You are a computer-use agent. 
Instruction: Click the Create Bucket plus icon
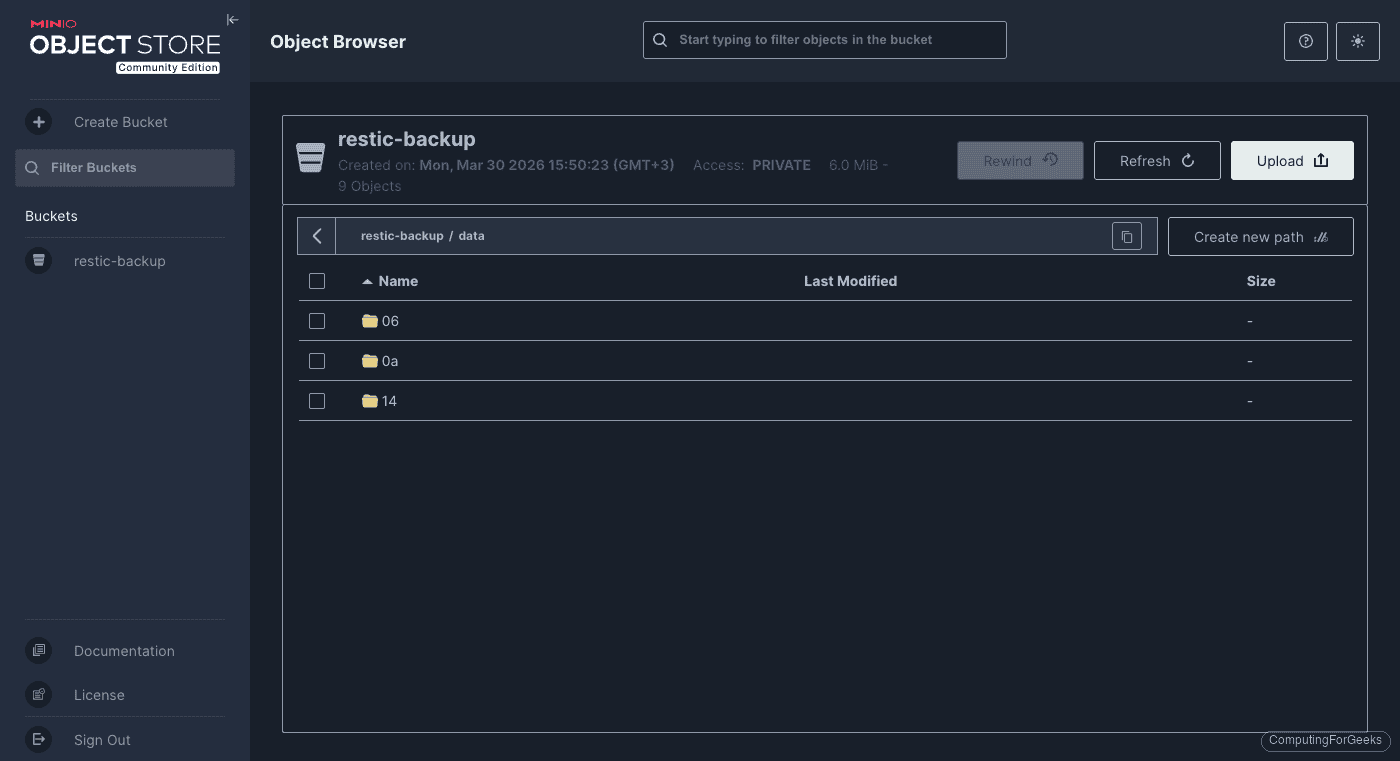pyautogui.click(x=38, y=121)
